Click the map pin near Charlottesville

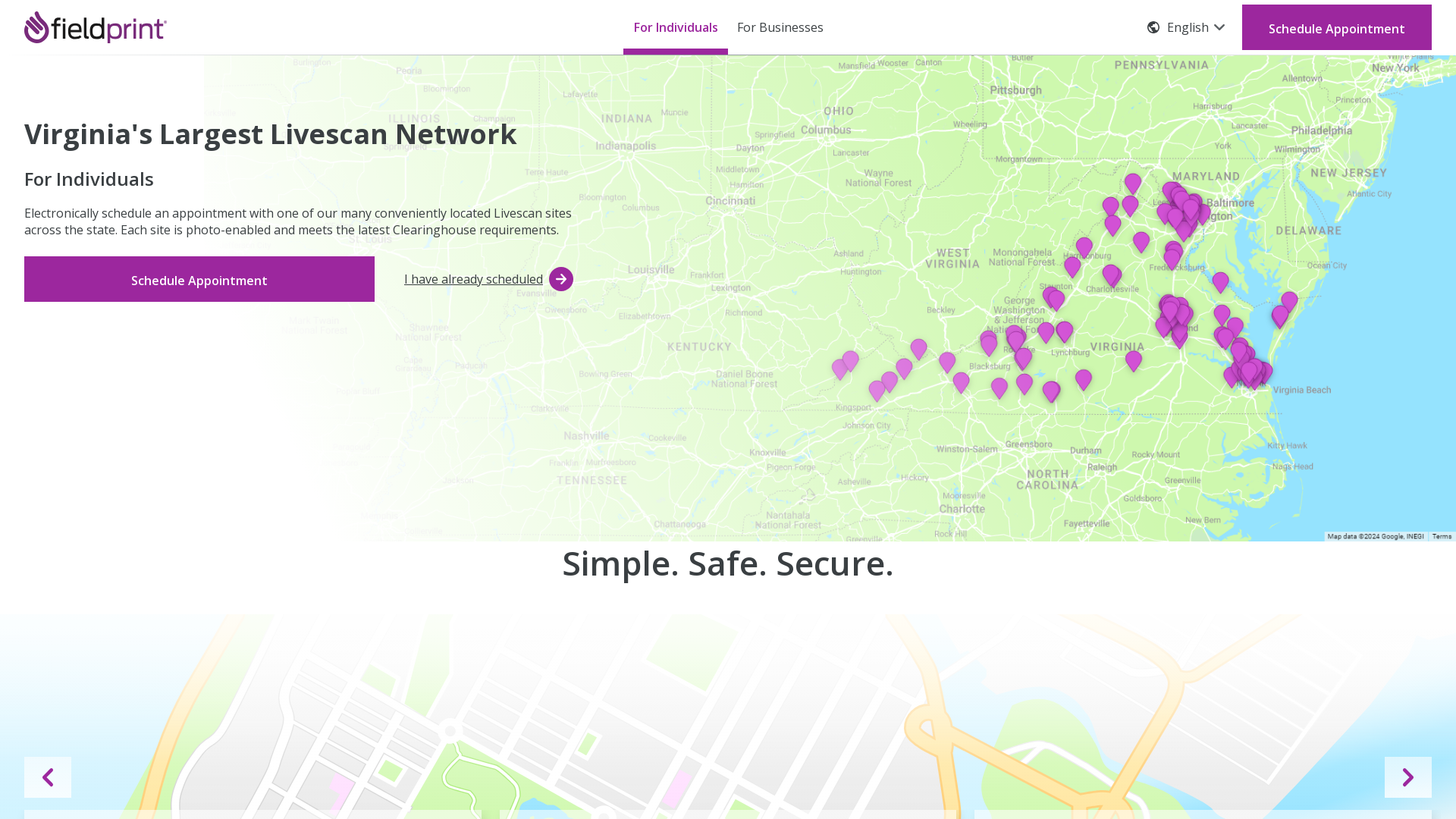(1112, 275)
